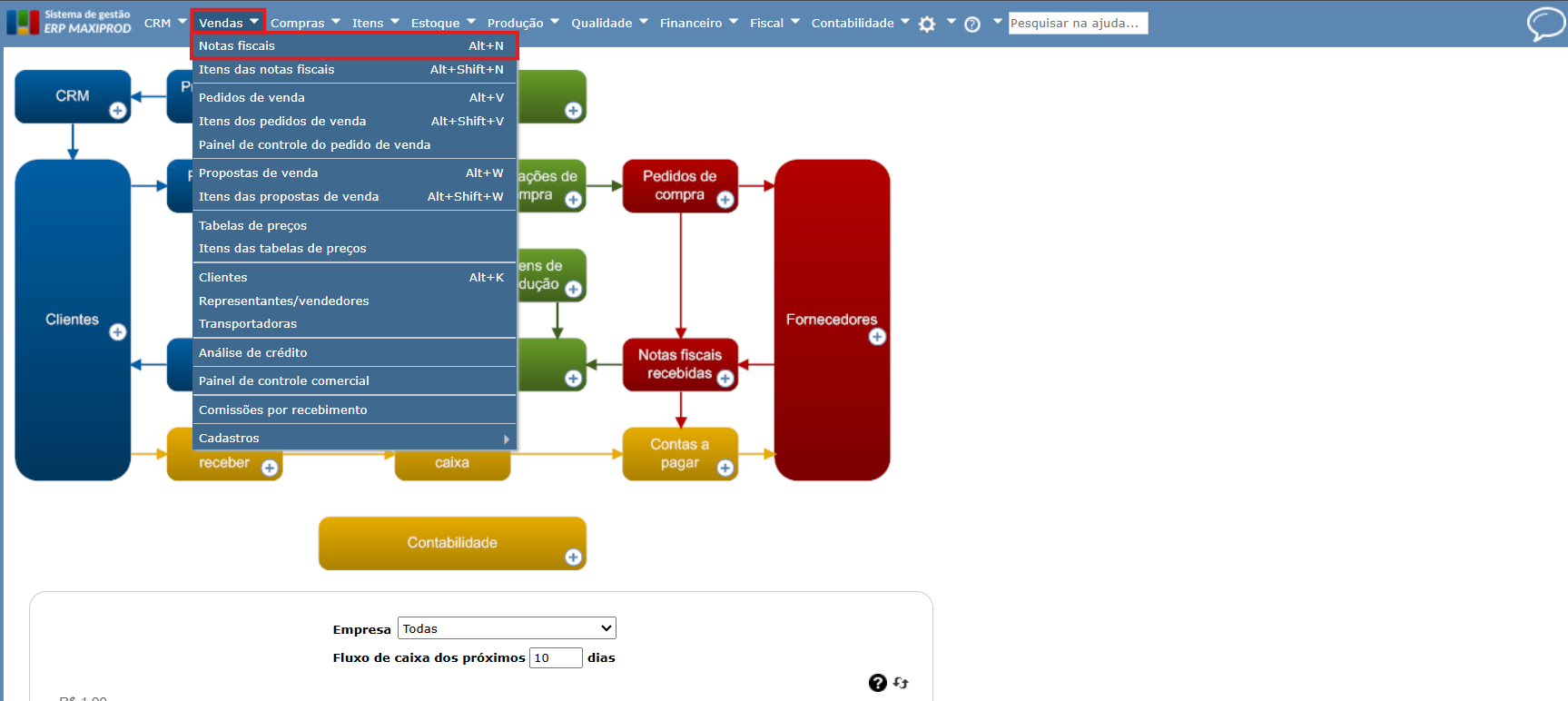Select Itens das notas fiscais

point(355,70)
